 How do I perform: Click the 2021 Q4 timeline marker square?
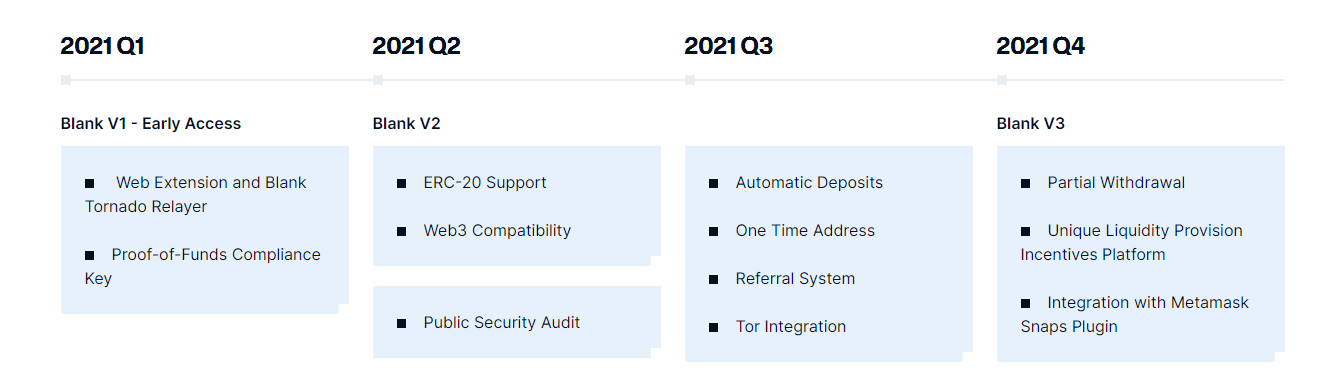[1002, 80]
